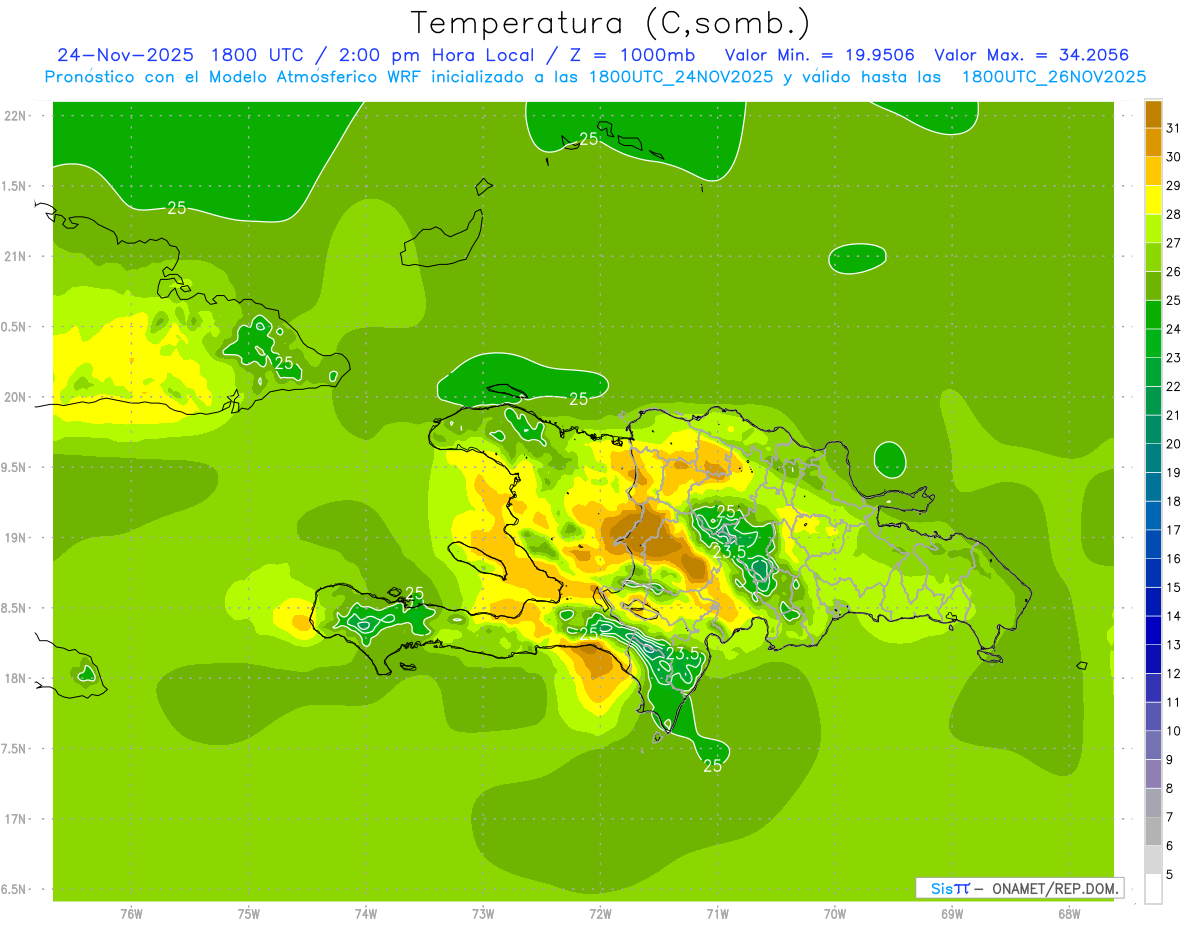Click the title 'Temperatura (C,somb.)'

(x=611, y=22)
